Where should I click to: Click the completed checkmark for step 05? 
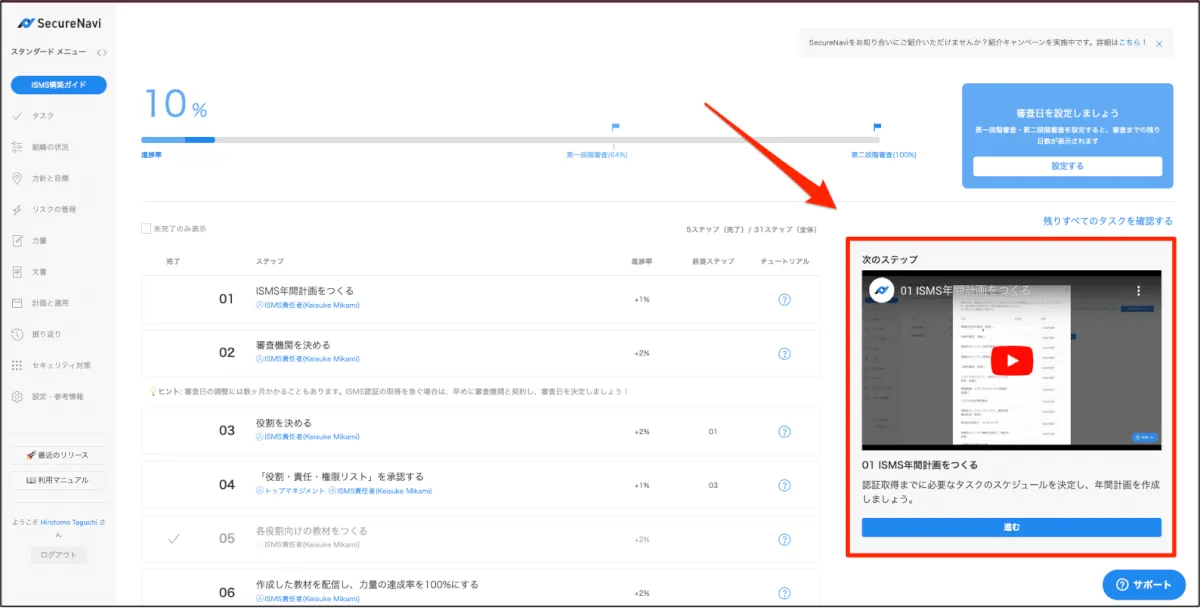pos(173,539)
